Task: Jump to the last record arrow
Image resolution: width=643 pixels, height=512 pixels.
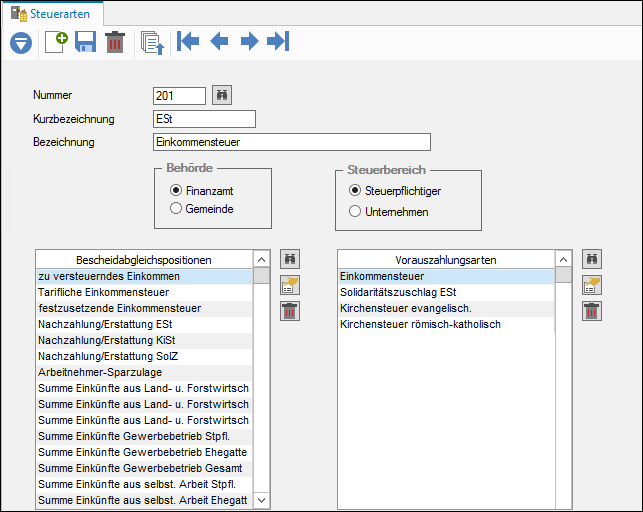Action: [x=278, y=41]
